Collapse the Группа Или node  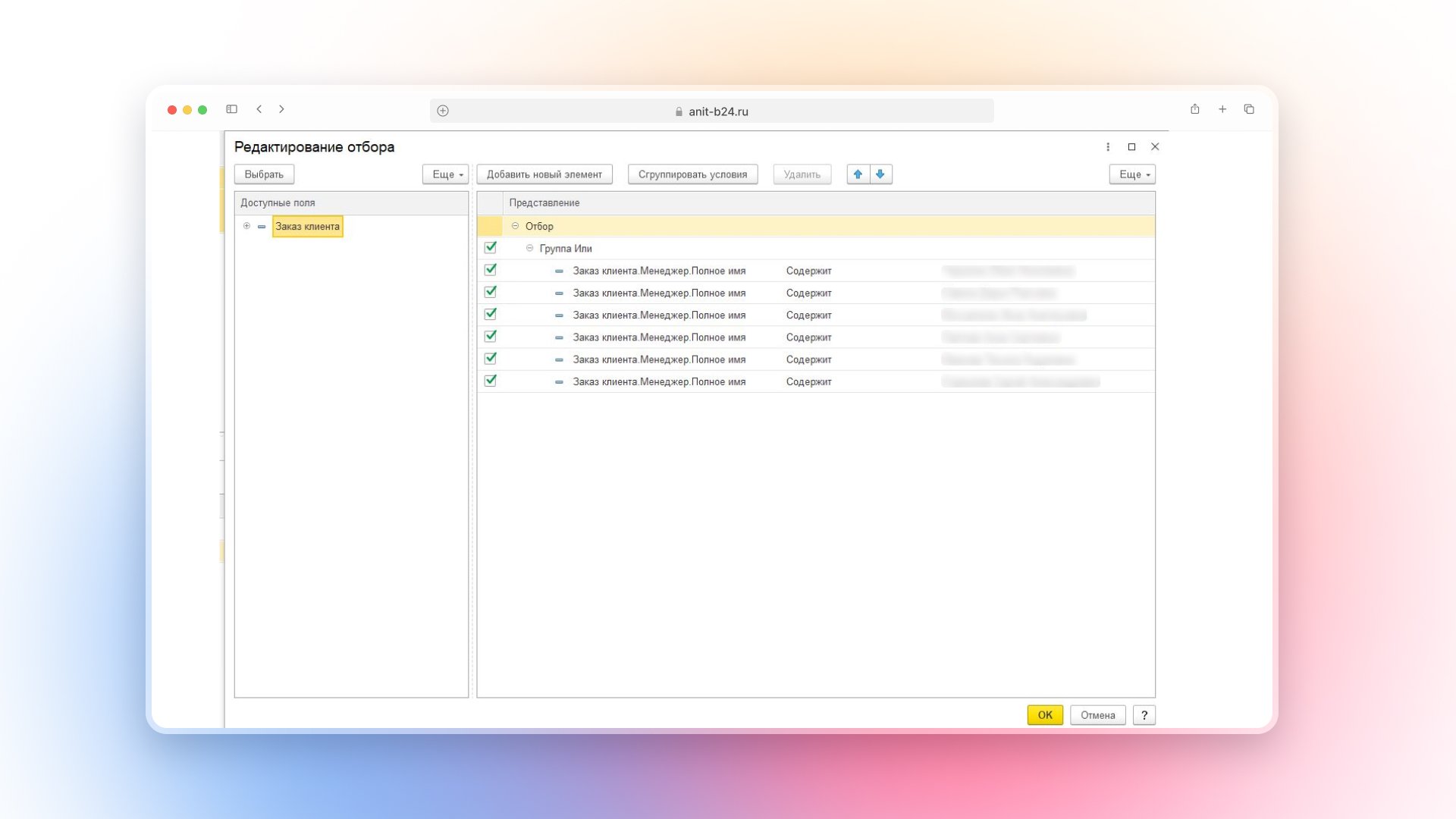(529, 248)
